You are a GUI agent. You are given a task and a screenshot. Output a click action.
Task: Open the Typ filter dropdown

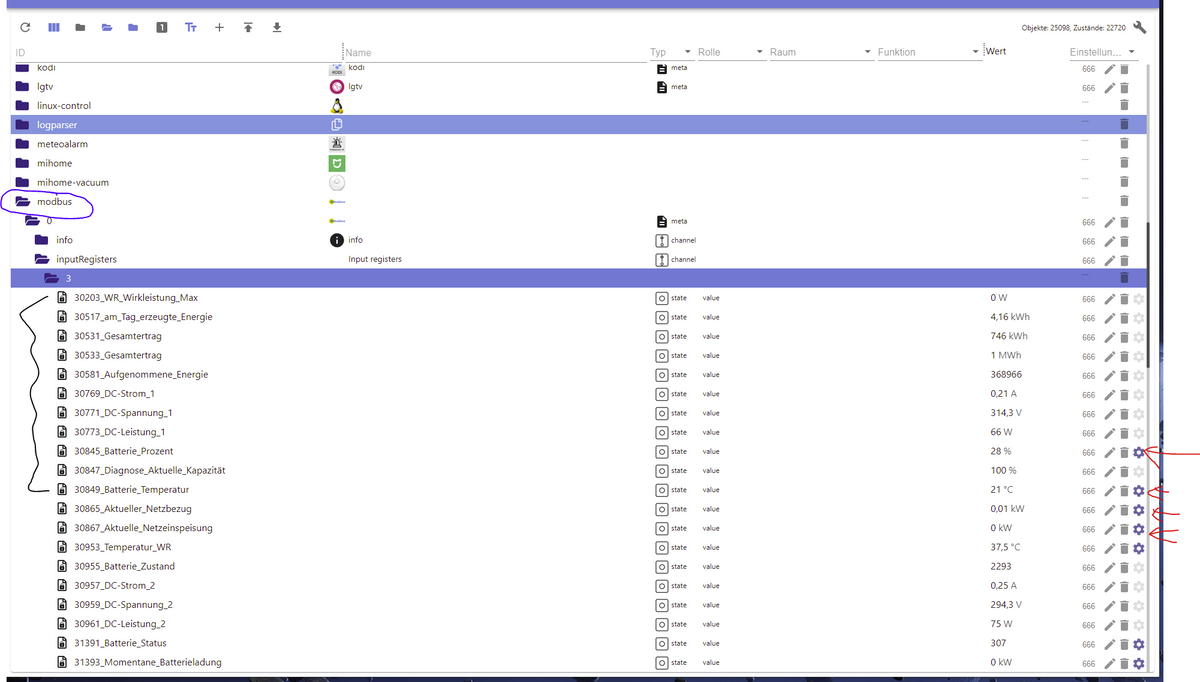click(x=671, y=52)
